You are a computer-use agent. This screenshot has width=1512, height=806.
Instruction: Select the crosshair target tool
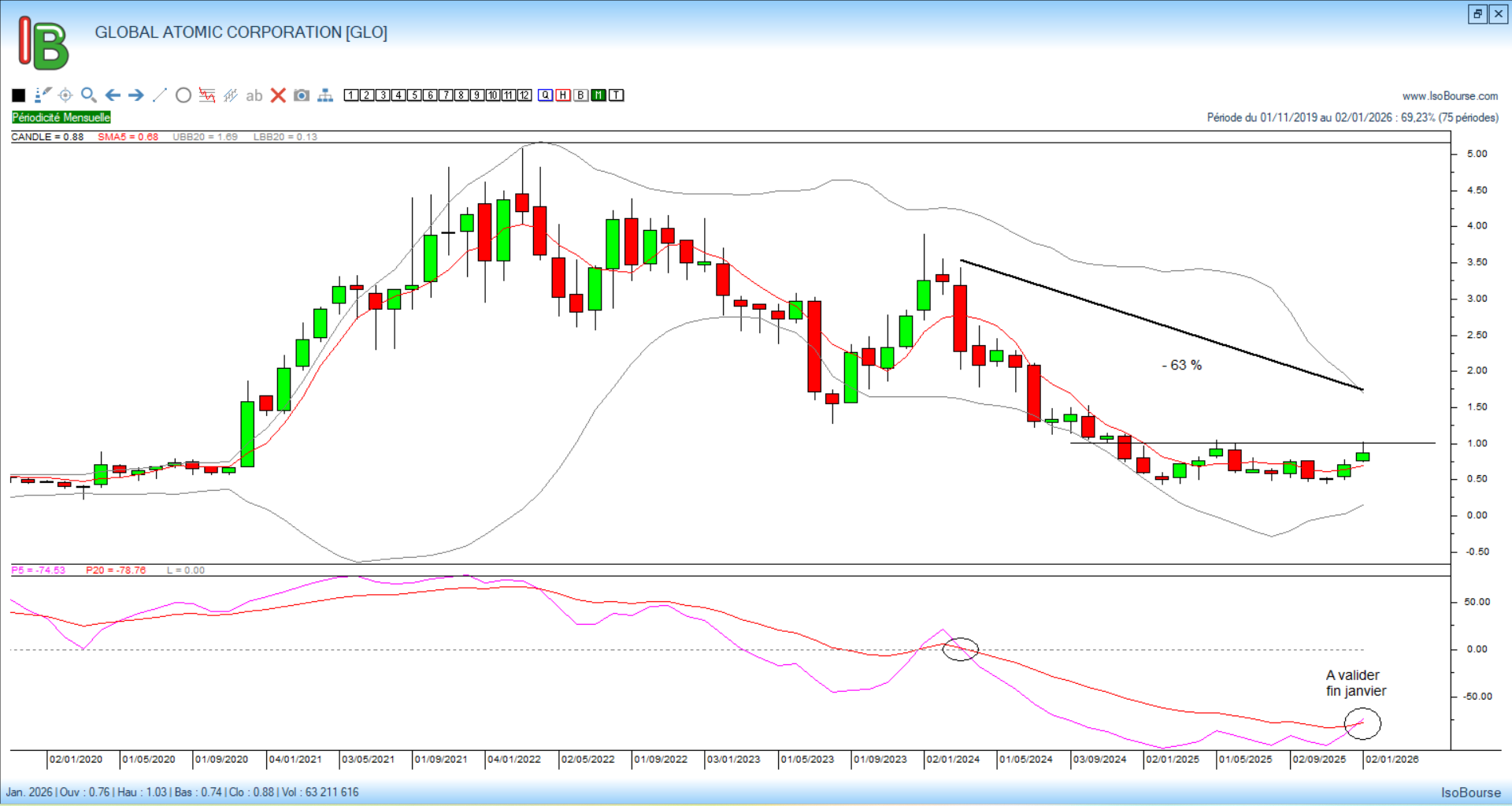[x=65, y=95]
